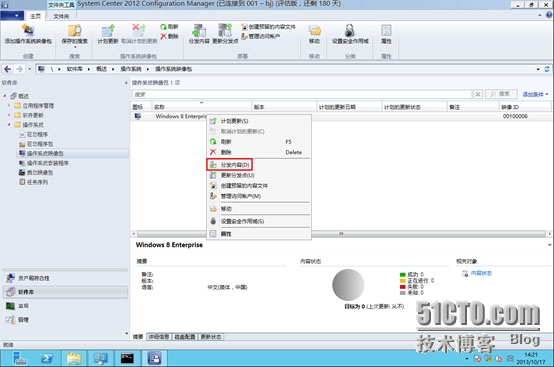Select 任务序列 (Task Sequences) tree item
This screenshot has height=367, width=554.
(34, 182)
